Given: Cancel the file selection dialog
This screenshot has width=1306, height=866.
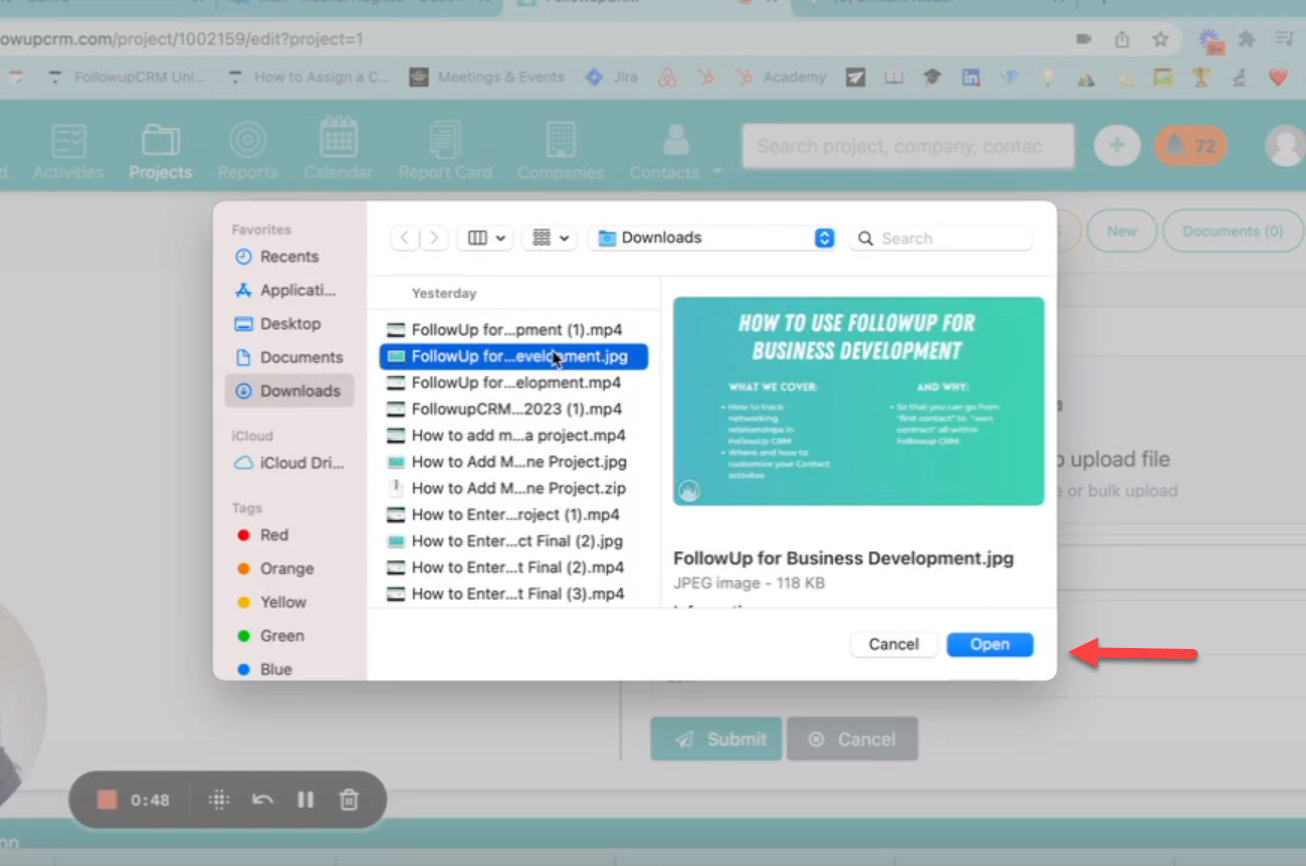Looking at the screenshot, I should 893,644.
